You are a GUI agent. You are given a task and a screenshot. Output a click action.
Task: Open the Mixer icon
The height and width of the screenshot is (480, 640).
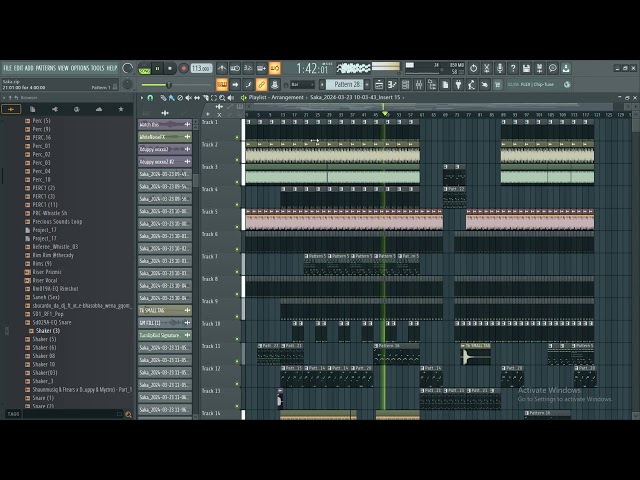click(419, 84)
